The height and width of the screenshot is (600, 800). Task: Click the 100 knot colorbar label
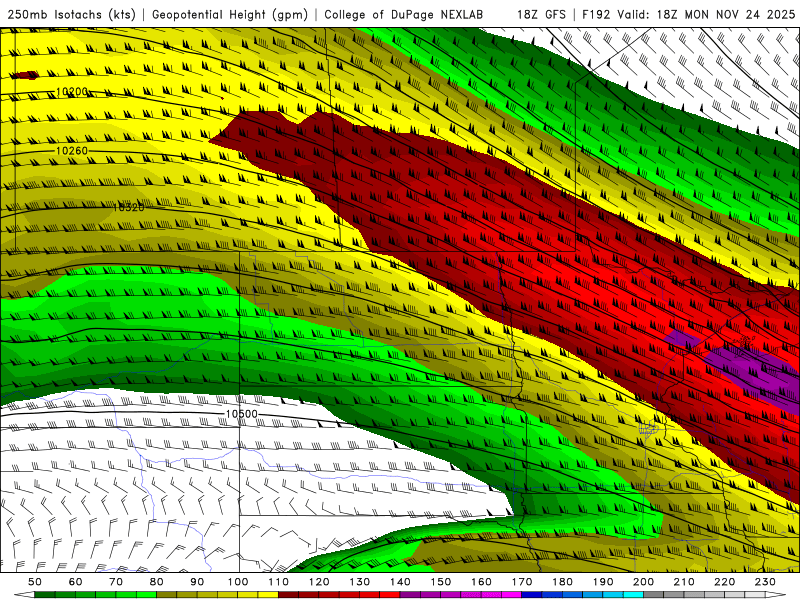click(238, 582)
